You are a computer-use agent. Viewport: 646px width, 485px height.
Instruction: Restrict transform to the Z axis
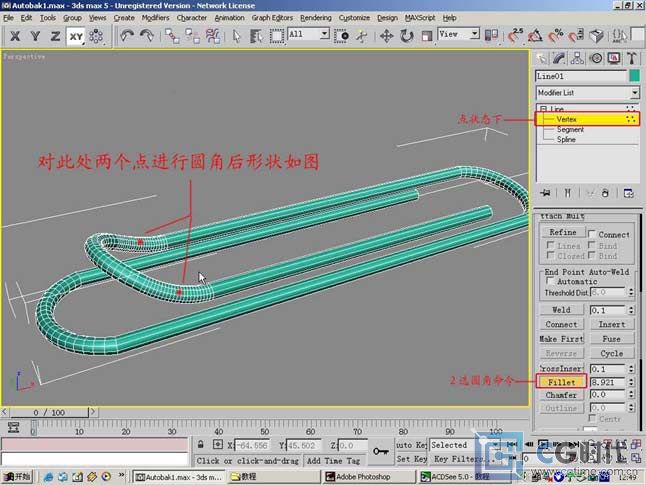55,36
